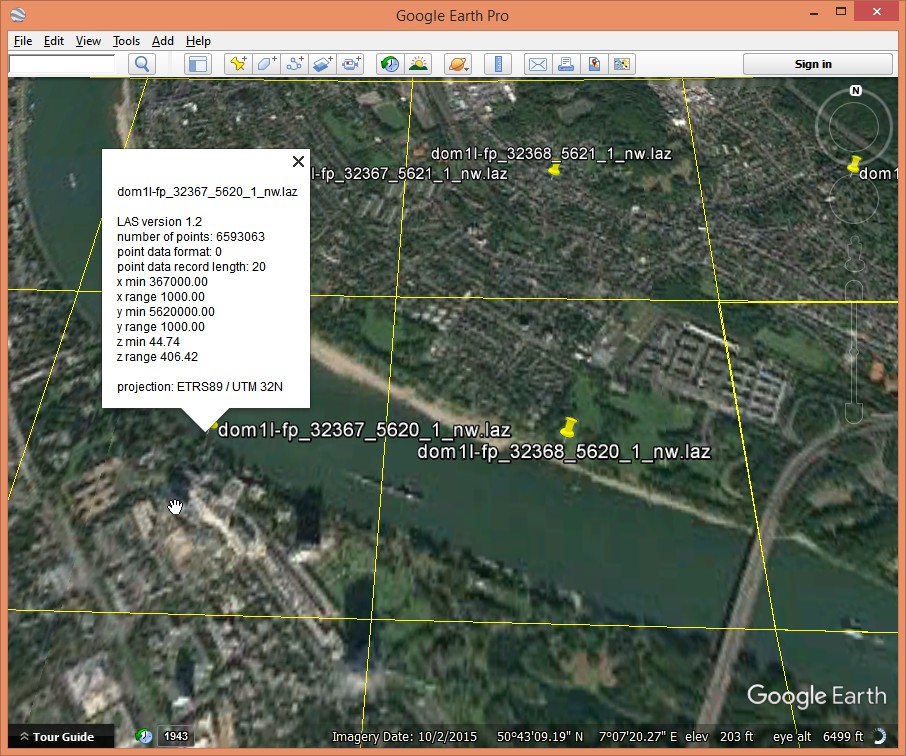Expand the Tour Guide panel
The image size is (906, 756).
pos(57,737)
